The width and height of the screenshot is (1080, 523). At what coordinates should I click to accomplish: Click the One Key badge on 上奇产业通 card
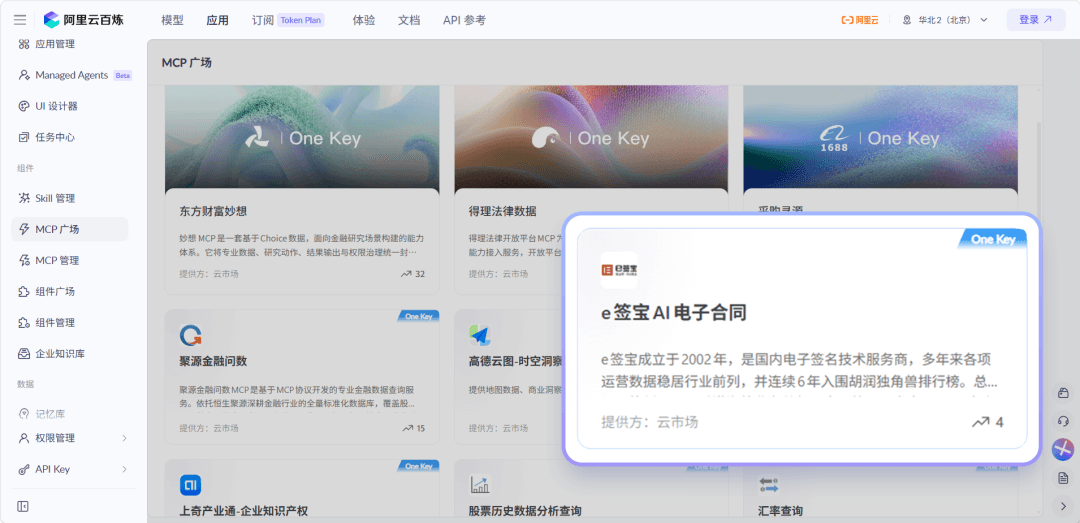418,466
